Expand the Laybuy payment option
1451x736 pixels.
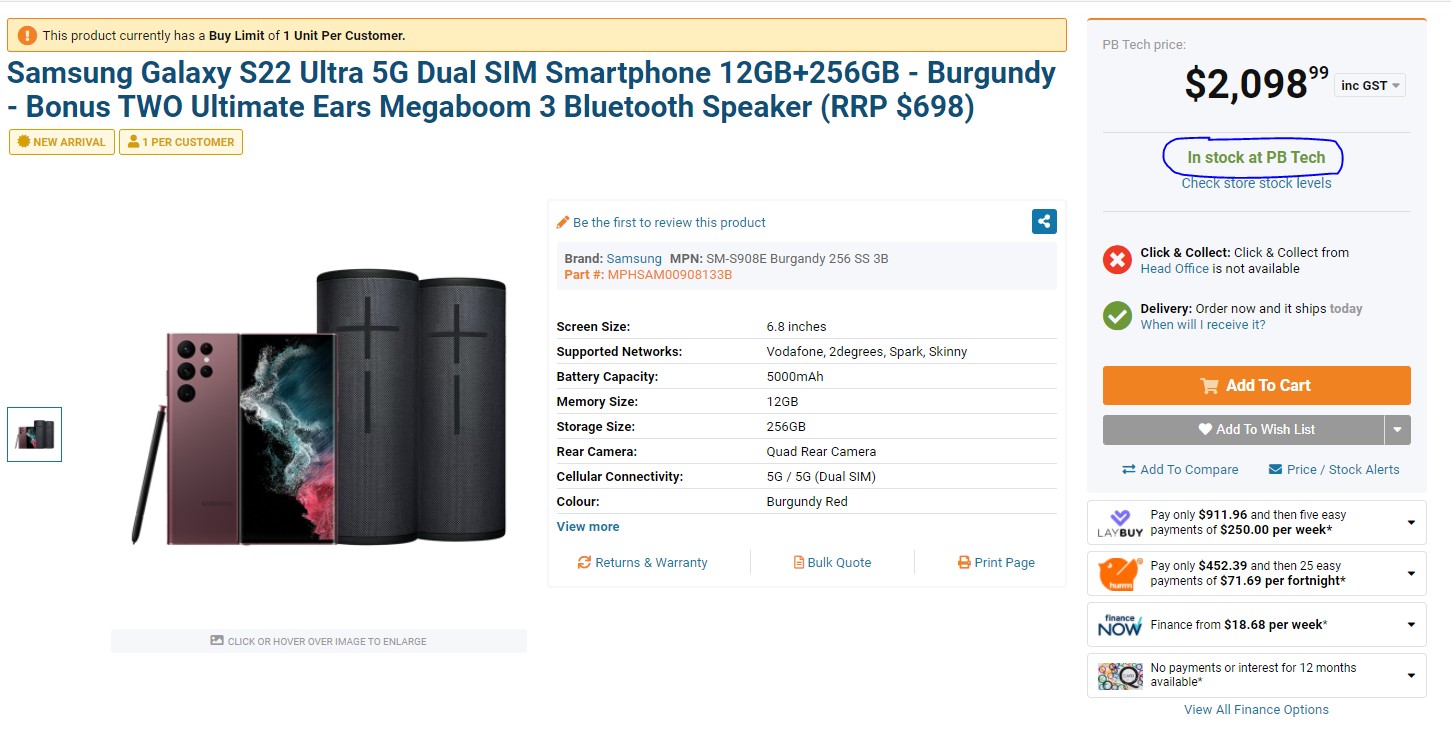coord(1411,523)
